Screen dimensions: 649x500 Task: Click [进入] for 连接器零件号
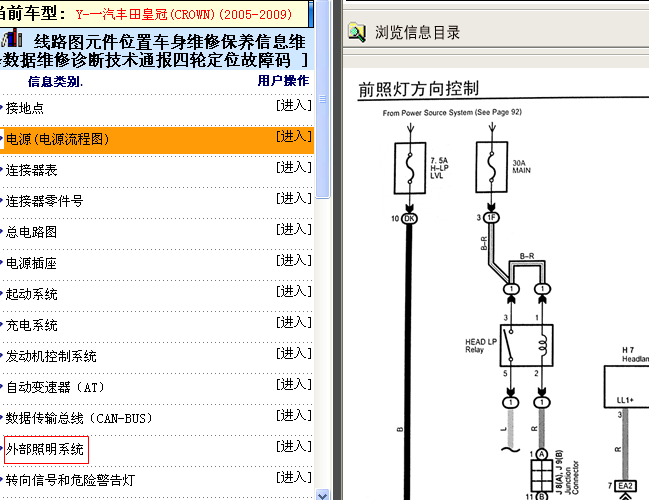point(294,199)
